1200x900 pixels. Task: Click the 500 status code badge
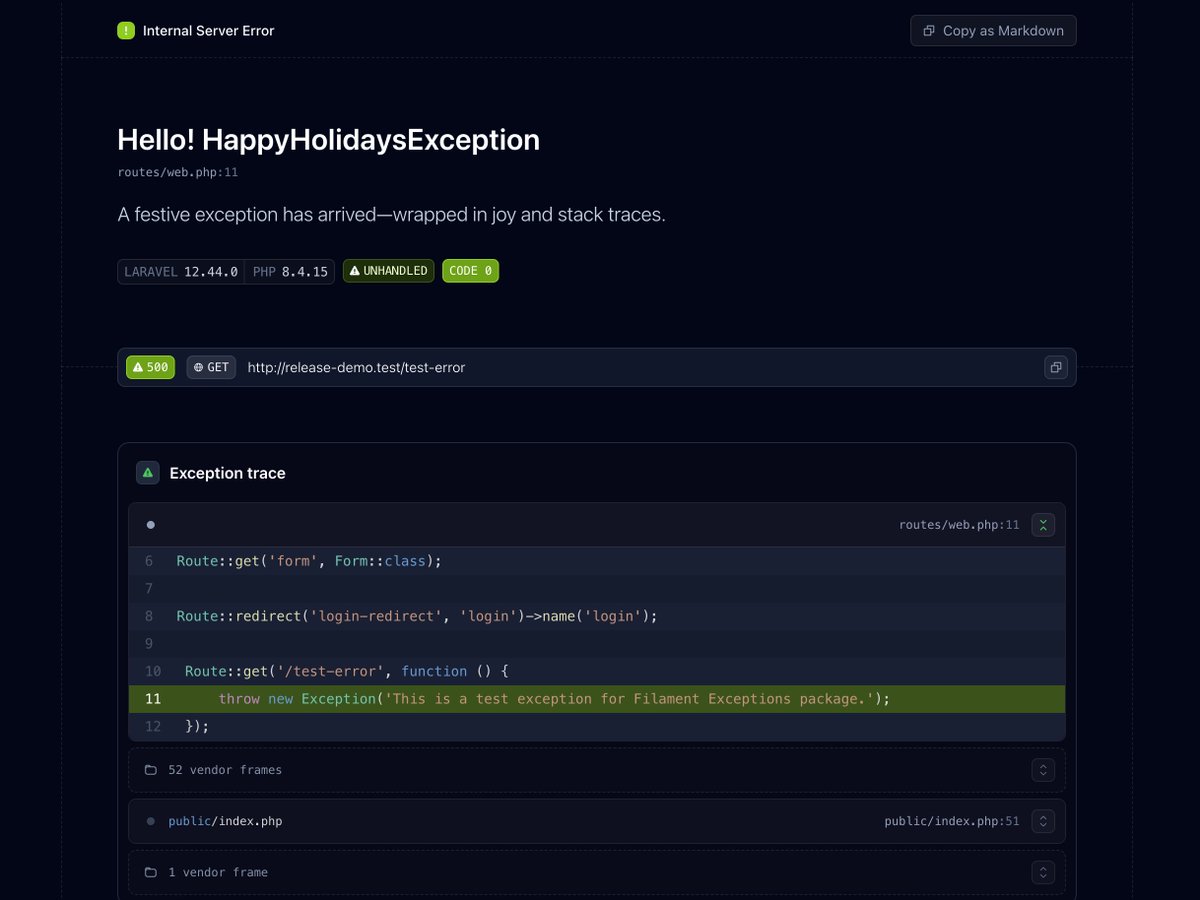[150, 367]
